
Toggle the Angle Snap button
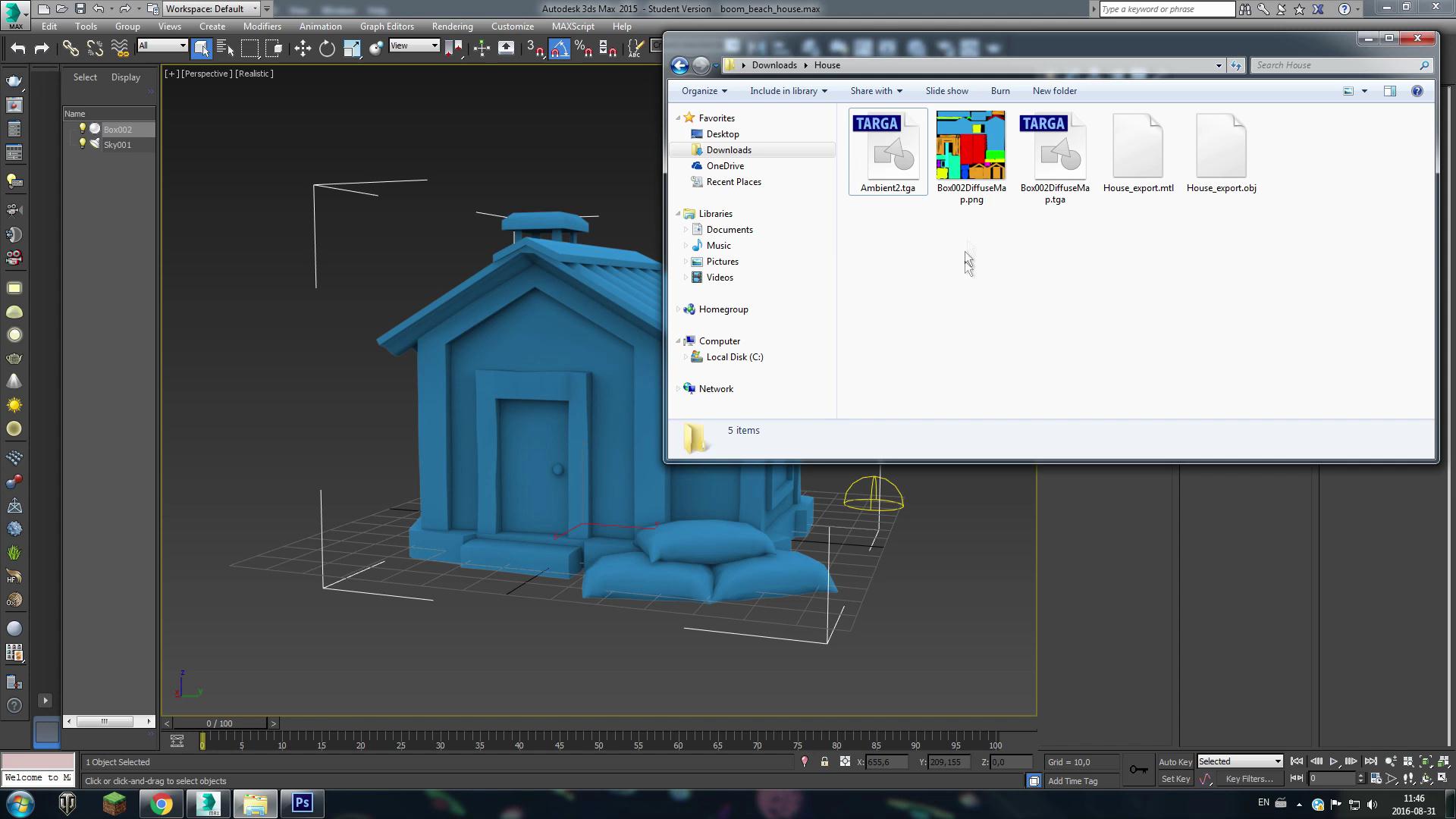559,49
